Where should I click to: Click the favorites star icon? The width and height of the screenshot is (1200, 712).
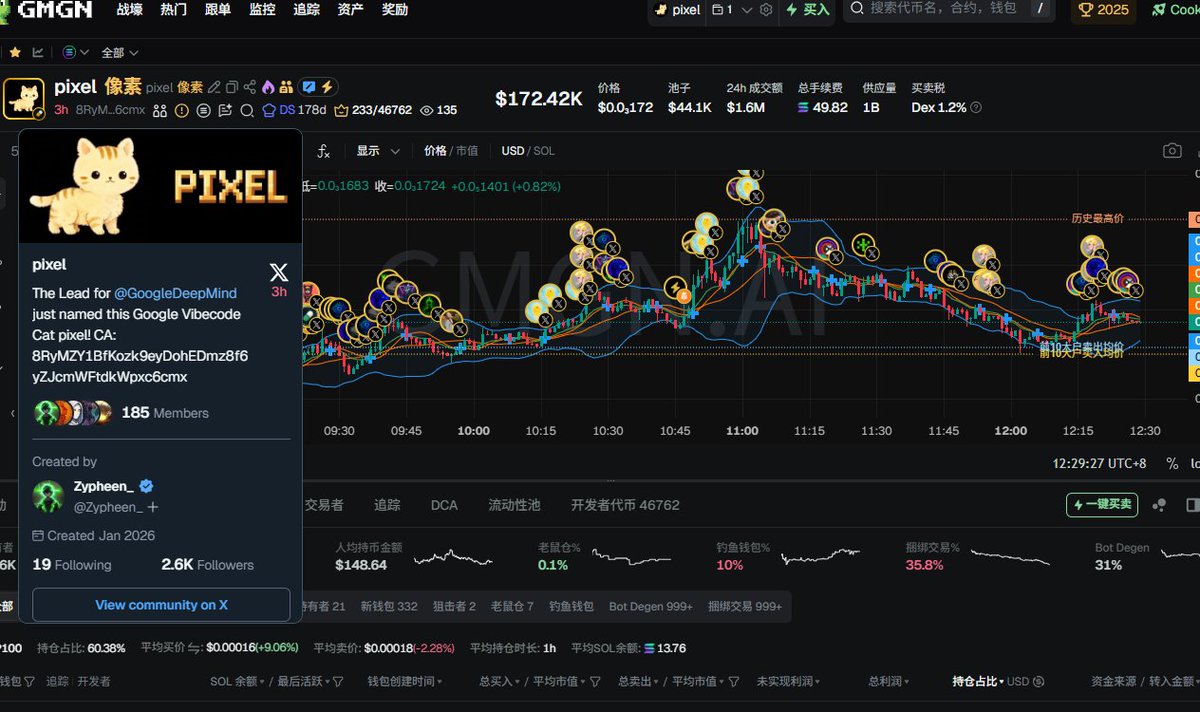(15, 52)
